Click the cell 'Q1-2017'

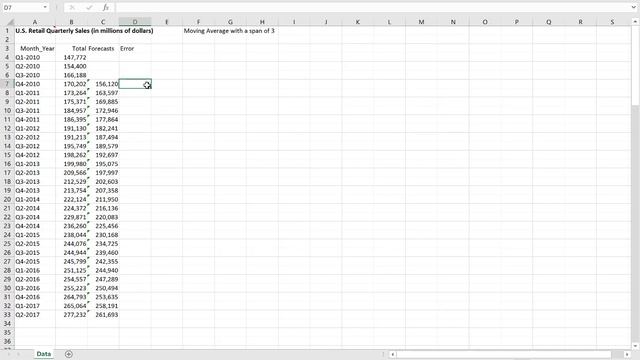pyautogui.click(x=28, y=306)
